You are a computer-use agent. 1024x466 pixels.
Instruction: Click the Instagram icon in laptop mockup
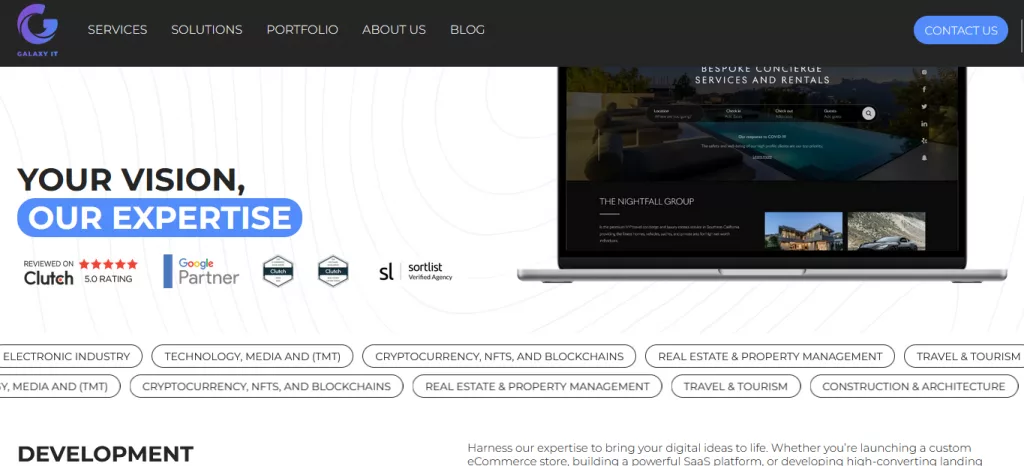(x=924, y=72)
